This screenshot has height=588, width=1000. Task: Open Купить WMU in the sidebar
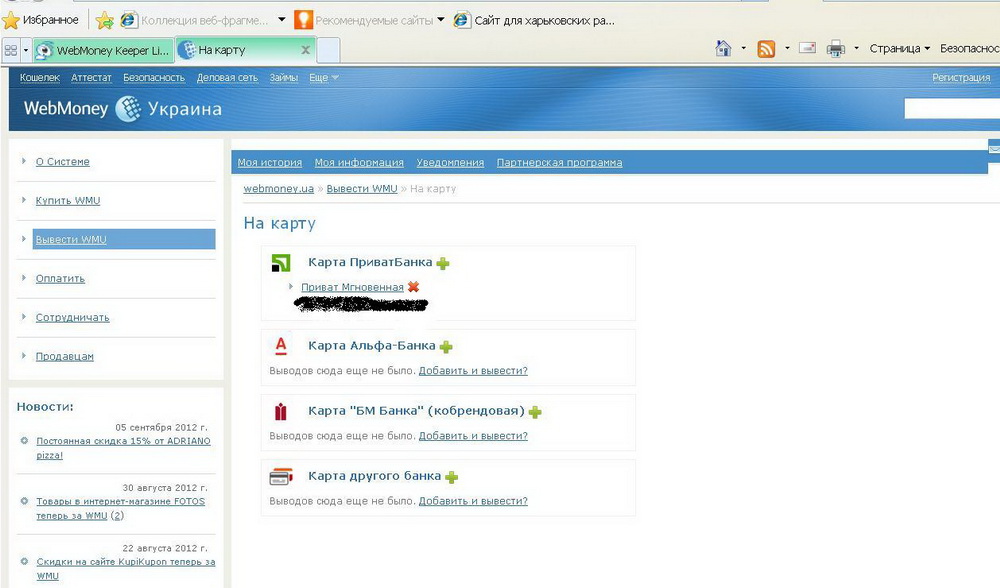click(x=68, y=200)
